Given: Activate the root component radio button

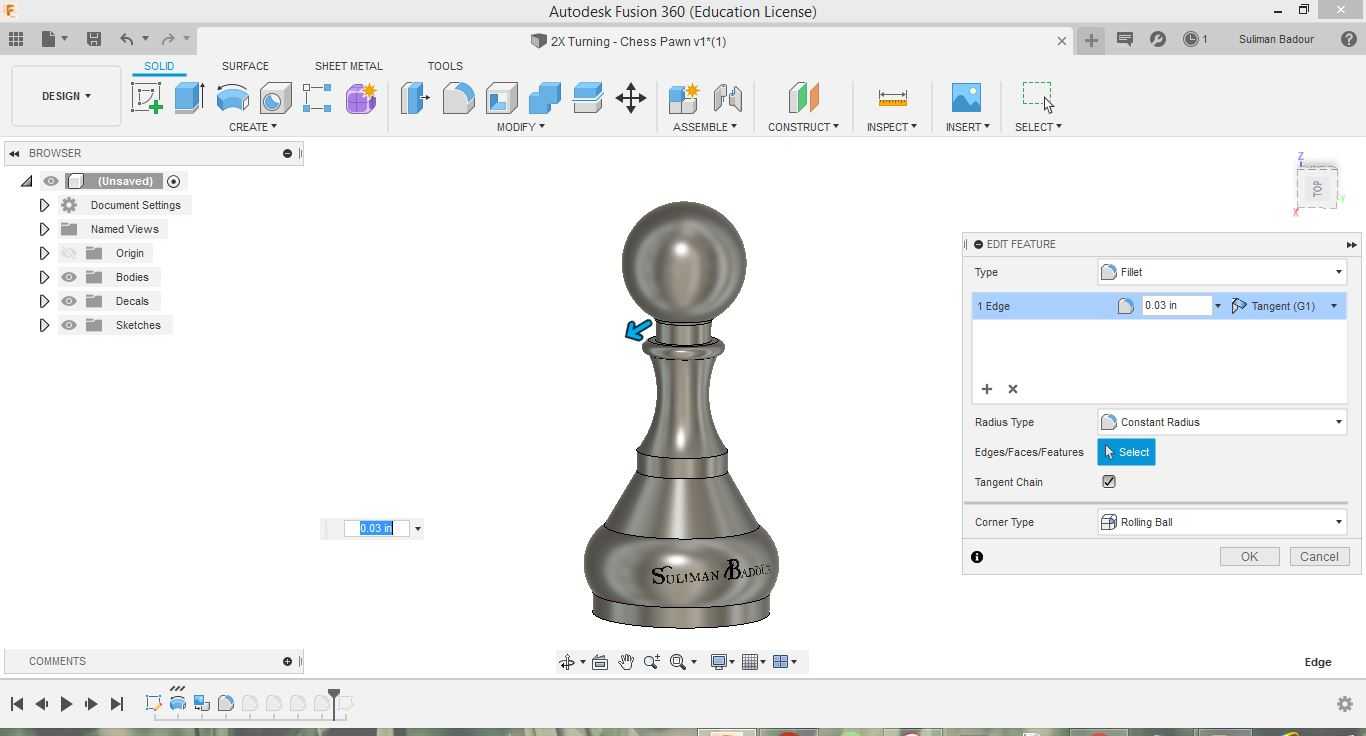Looking at the screenshot, I should pyautogui.click(x=173, y=181).
